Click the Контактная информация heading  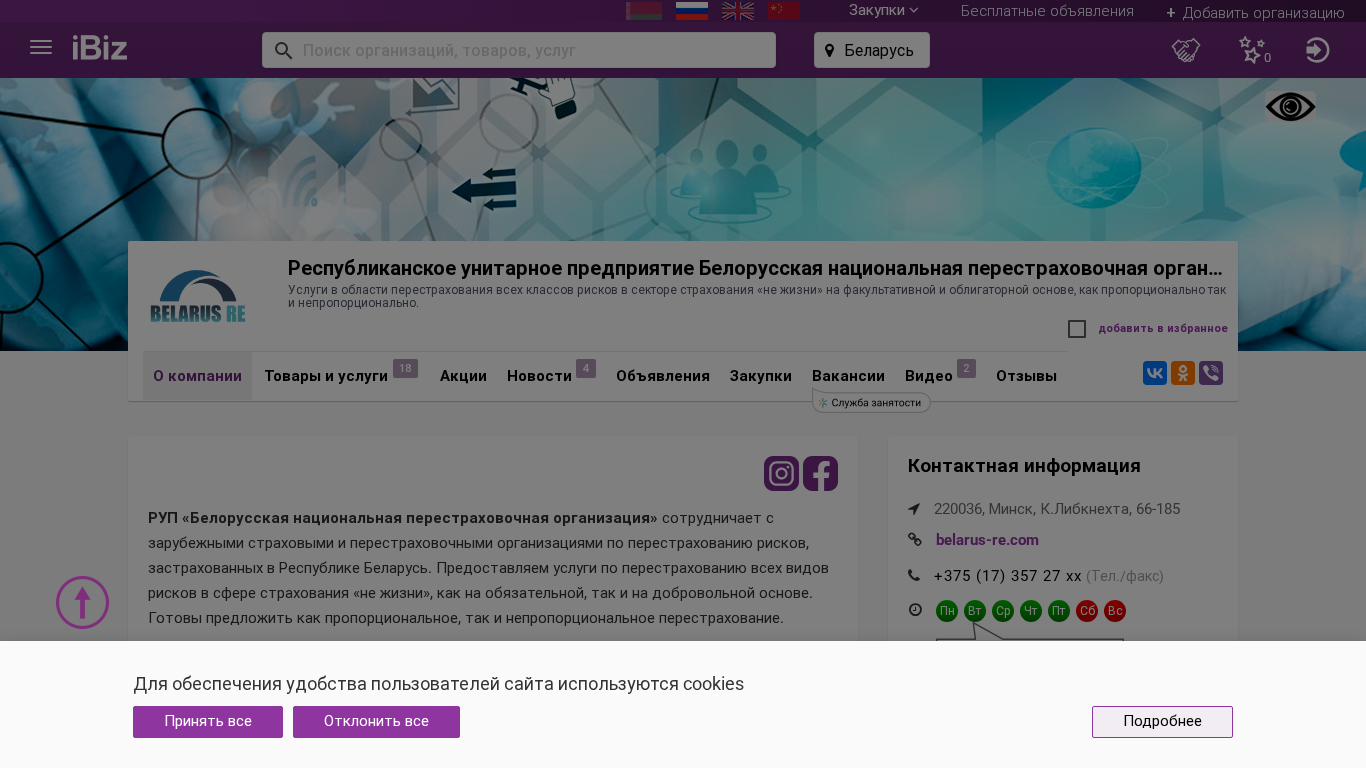(1024, 466)
